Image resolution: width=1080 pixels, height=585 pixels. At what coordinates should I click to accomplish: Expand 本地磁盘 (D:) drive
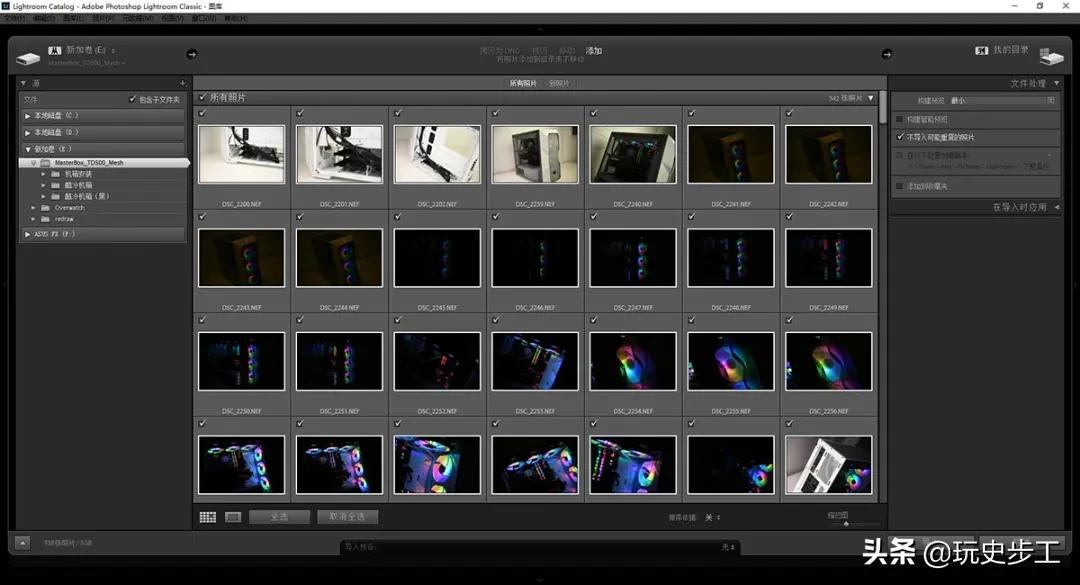[x=28, y=132]
